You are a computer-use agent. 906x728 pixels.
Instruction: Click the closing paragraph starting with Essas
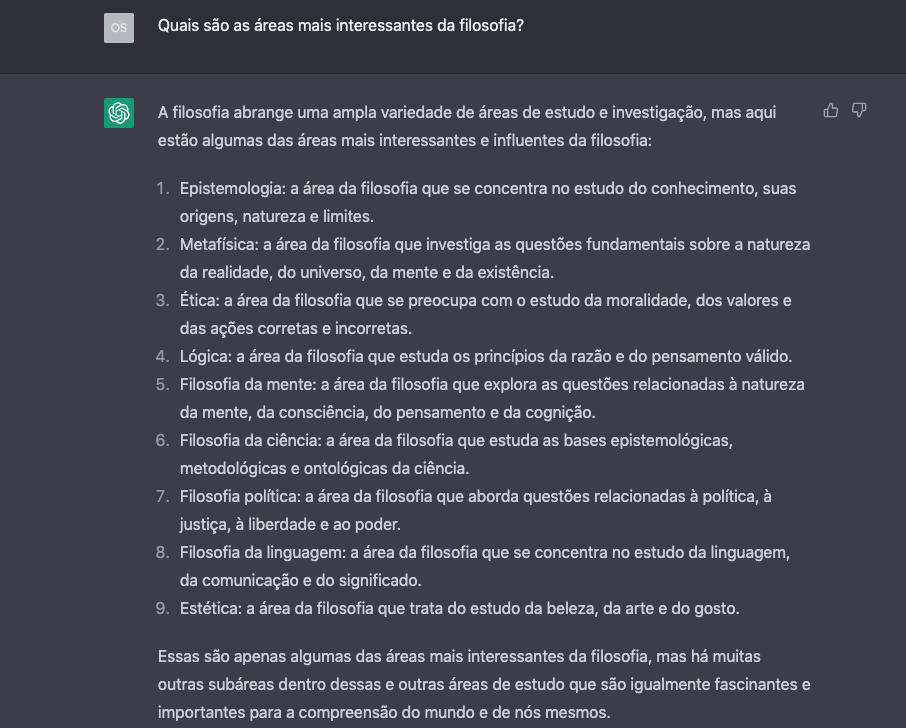point(483,684)
